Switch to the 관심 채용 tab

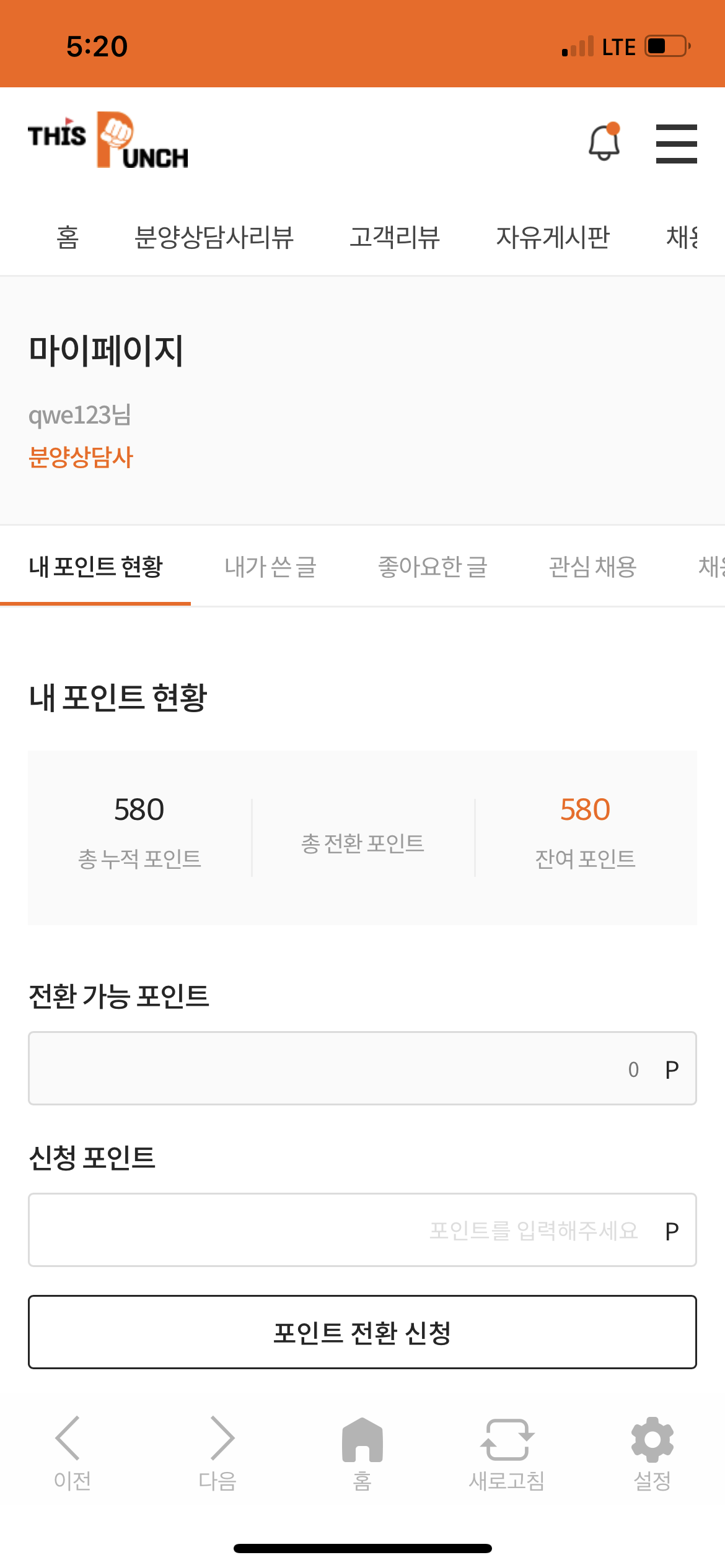592,567
